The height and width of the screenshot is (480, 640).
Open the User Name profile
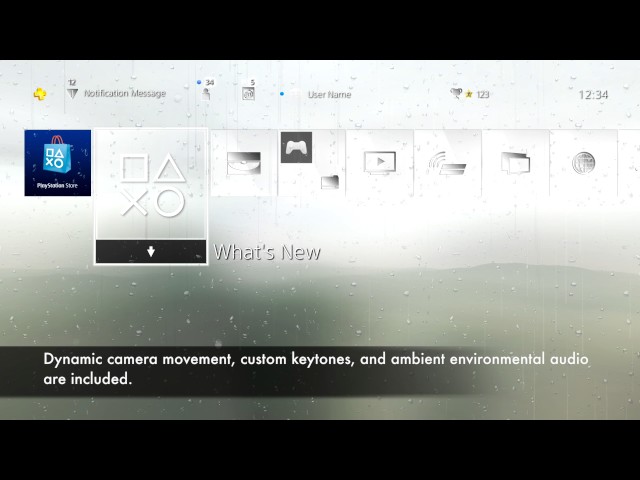329,94
